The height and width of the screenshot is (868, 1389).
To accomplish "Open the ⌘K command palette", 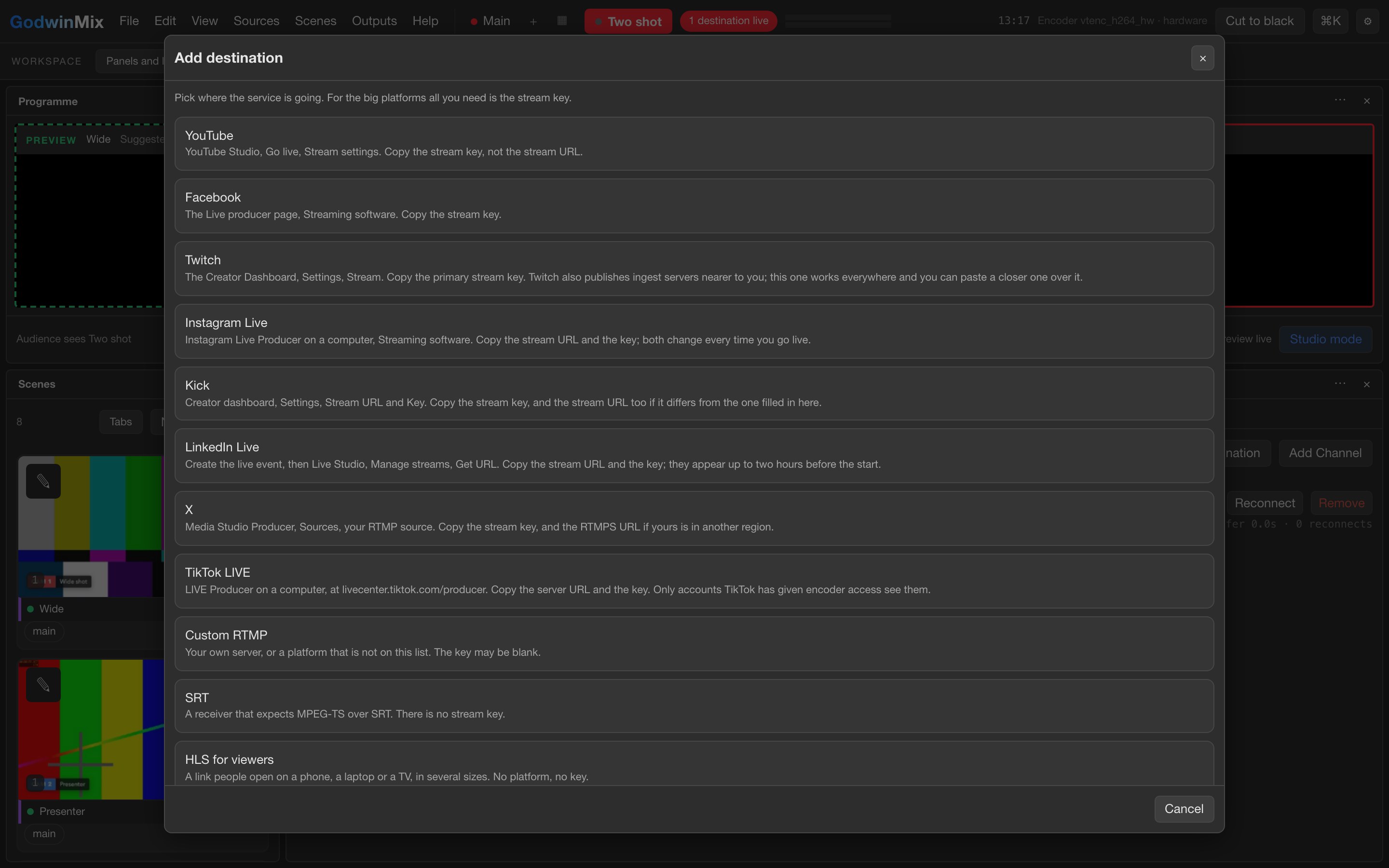I will (x=1330, y=21).
